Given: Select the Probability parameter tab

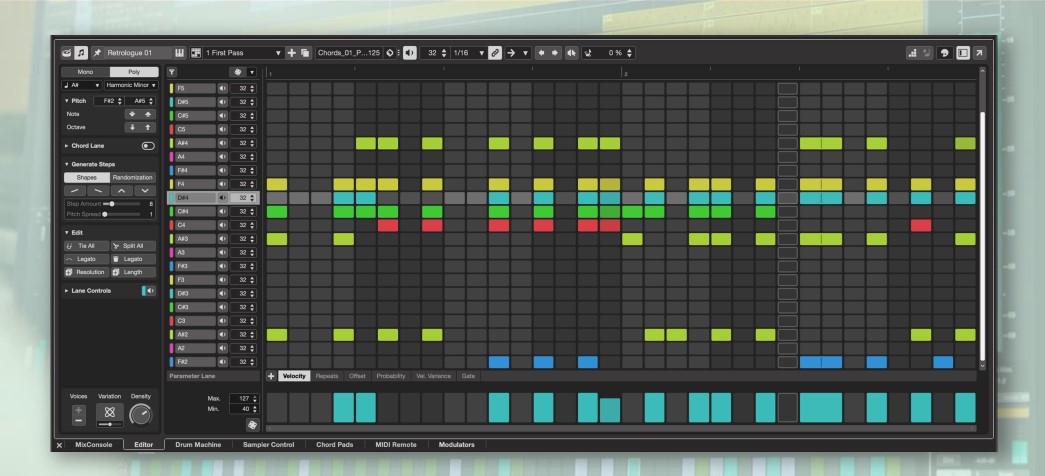Looking at the screenshot, I should coord(391,376).
